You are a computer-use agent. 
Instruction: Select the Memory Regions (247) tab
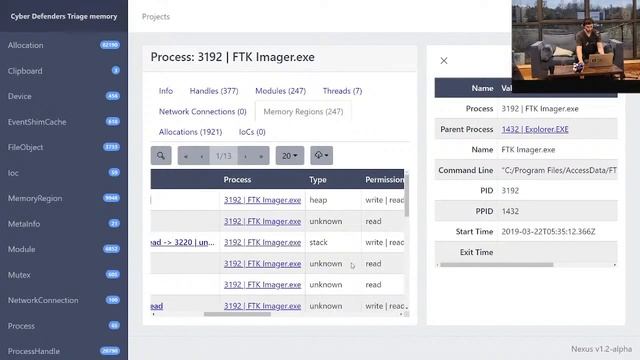pos(303,111)
